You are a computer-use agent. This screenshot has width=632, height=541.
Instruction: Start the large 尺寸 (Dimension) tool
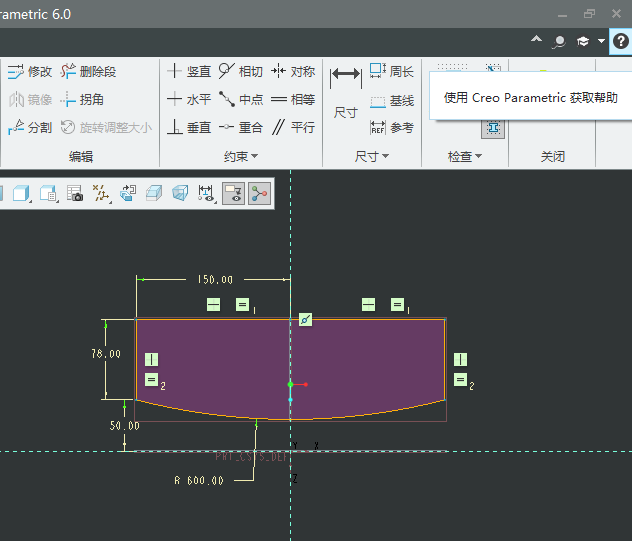click(346, 93)
